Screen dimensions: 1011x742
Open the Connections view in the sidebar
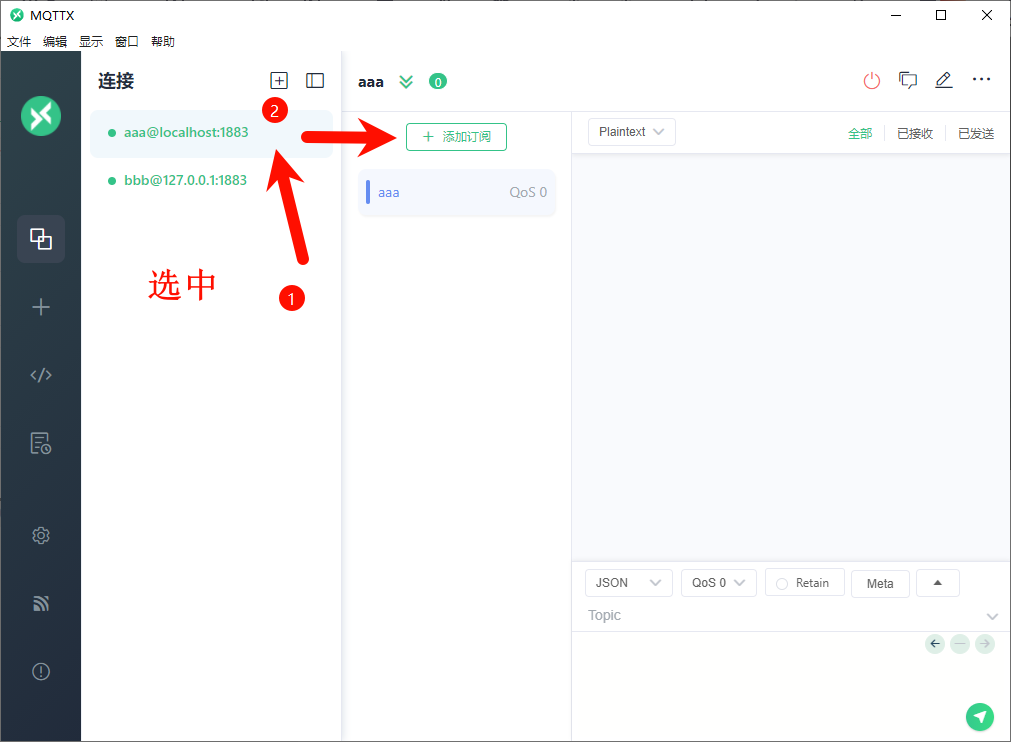point(41,239)
